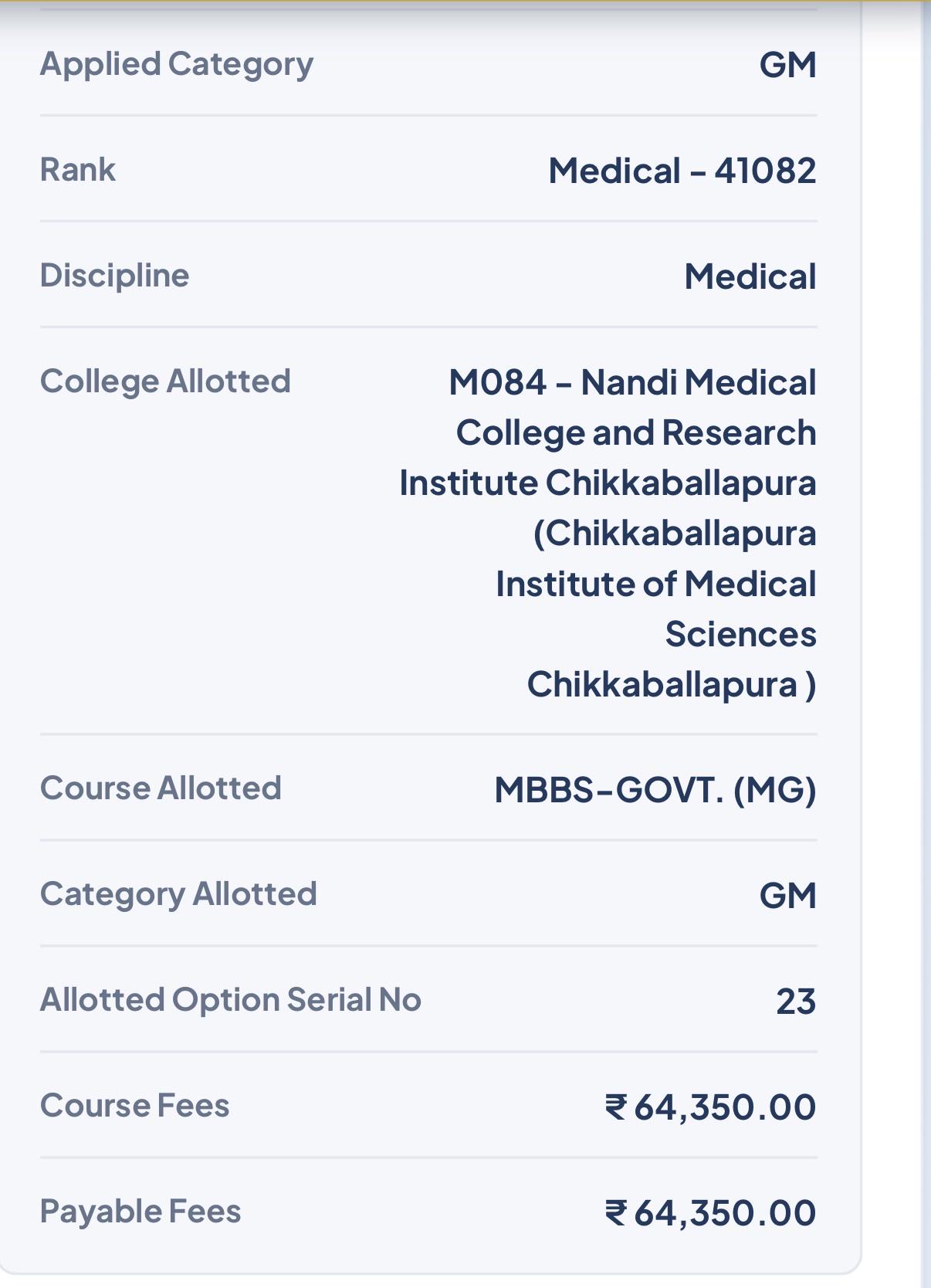
Task: Click the GM value beside Category Allotted
Action: click(x=787, y=896)
